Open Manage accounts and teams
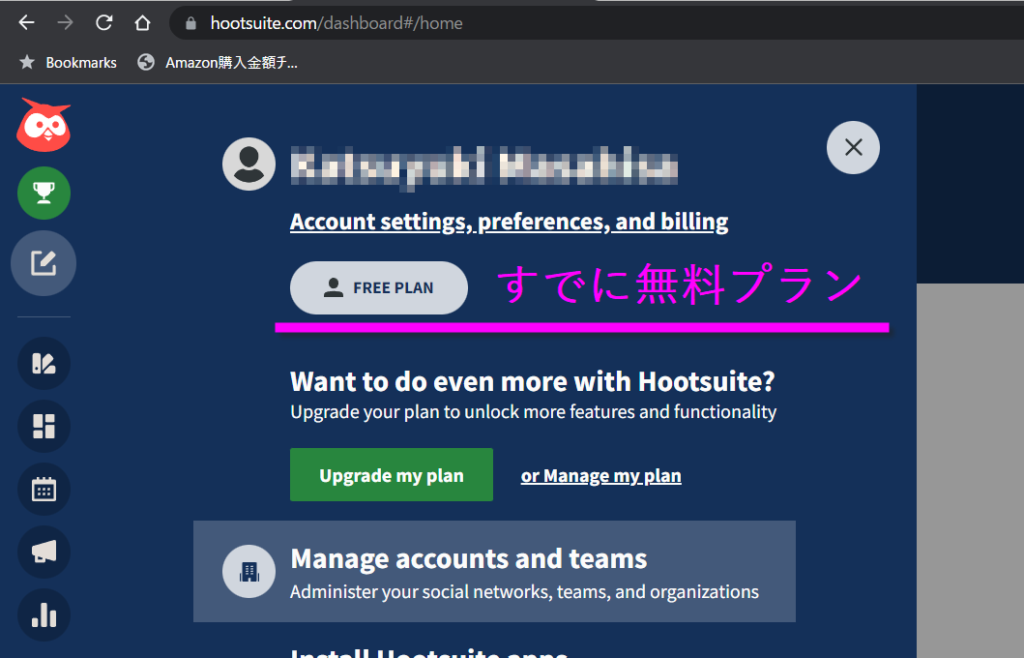Image resolution: width=1024 pixels, height=658 pixels. (x=494, y=571)
